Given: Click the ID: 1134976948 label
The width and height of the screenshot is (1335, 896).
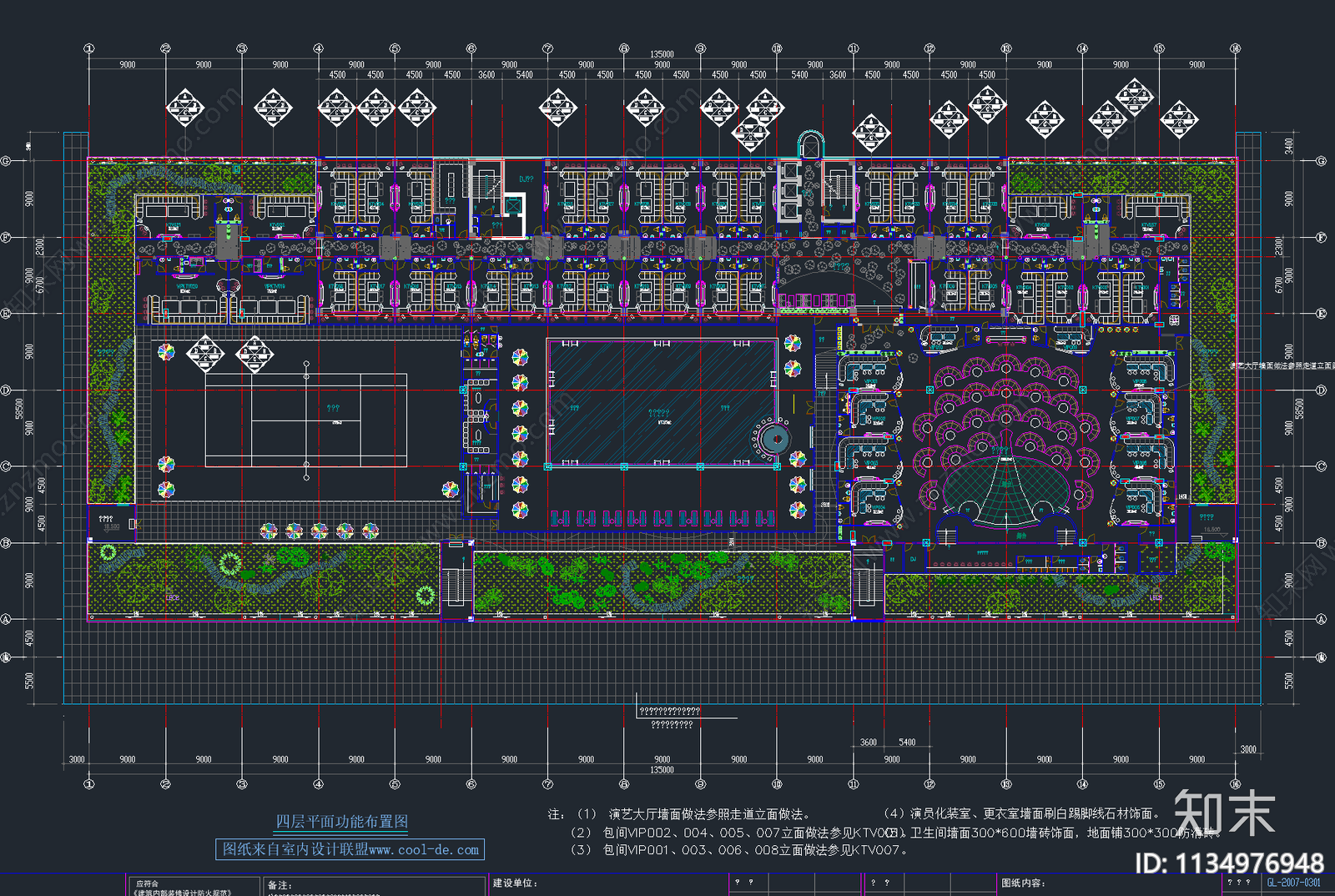Looking at the screenshot, I should tap(1230, 863).
